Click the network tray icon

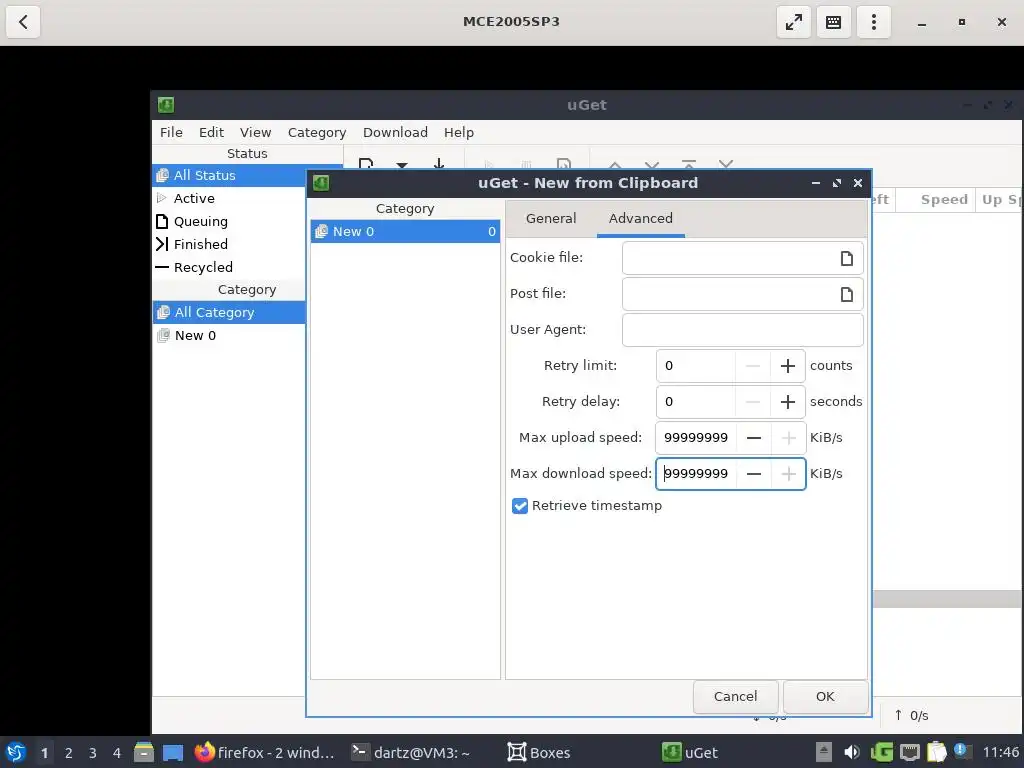(x=910, y=752)
